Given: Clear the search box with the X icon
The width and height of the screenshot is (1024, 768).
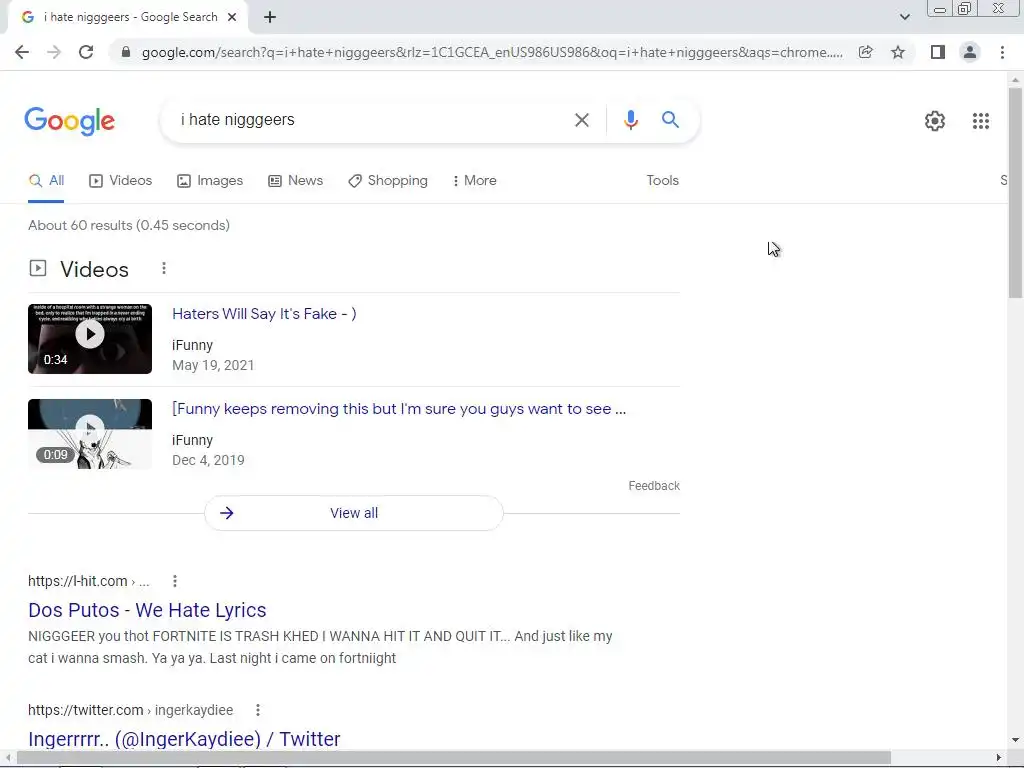Looking at the screenshot, I should pos(582,120).
